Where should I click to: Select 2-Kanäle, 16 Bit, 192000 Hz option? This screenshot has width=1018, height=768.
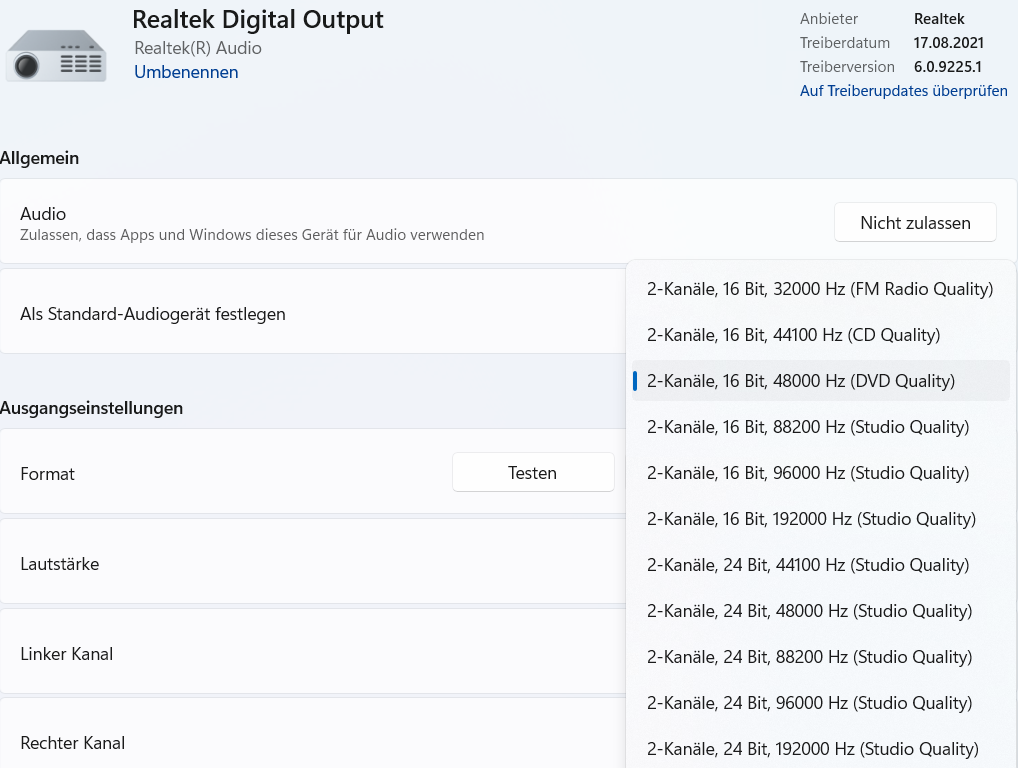(x=820, y=519)
